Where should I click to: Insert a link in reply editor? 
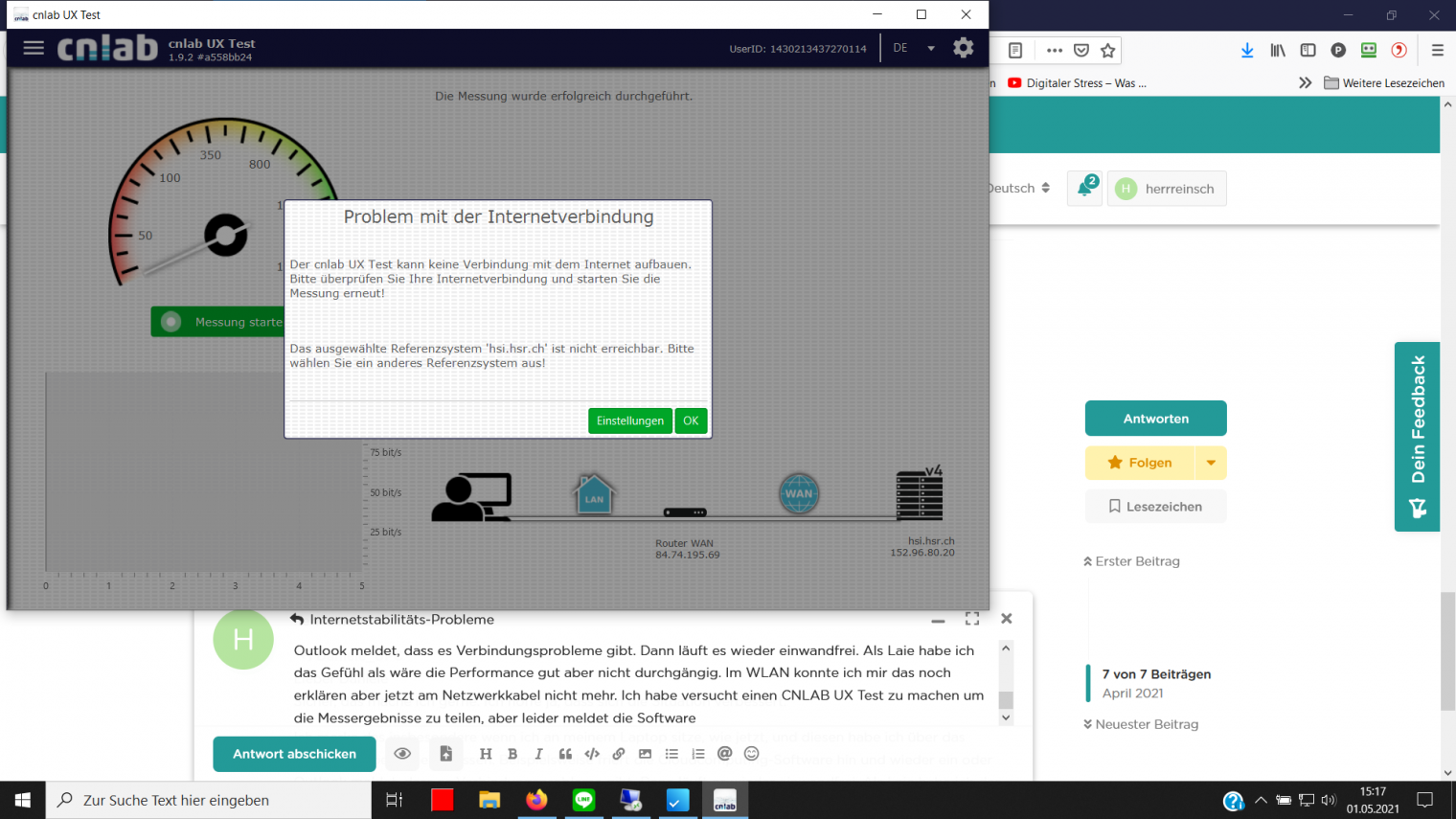(619, 754)
